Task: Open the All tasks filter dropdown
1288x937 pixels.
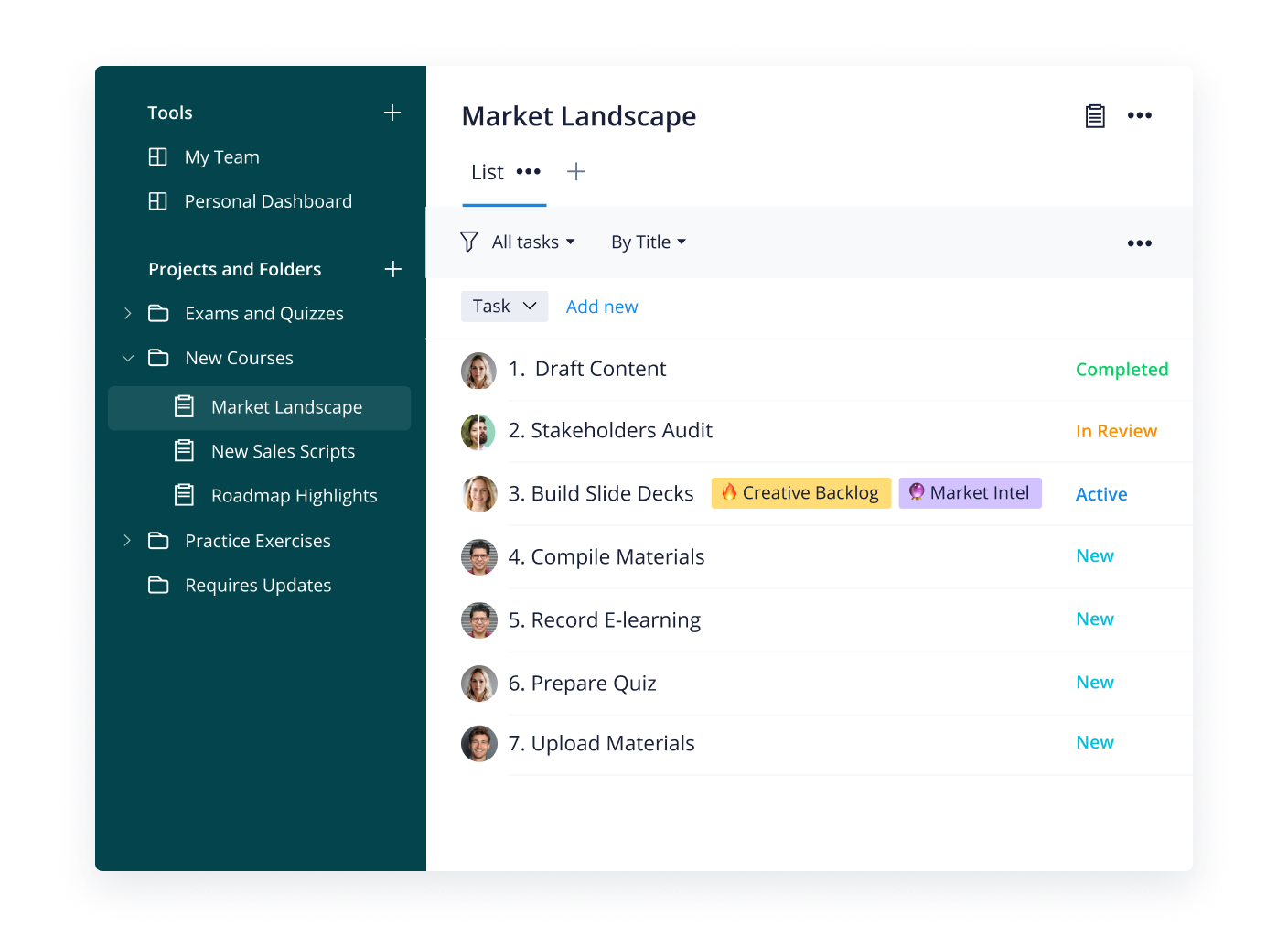Action: click(x=533, y=242)
